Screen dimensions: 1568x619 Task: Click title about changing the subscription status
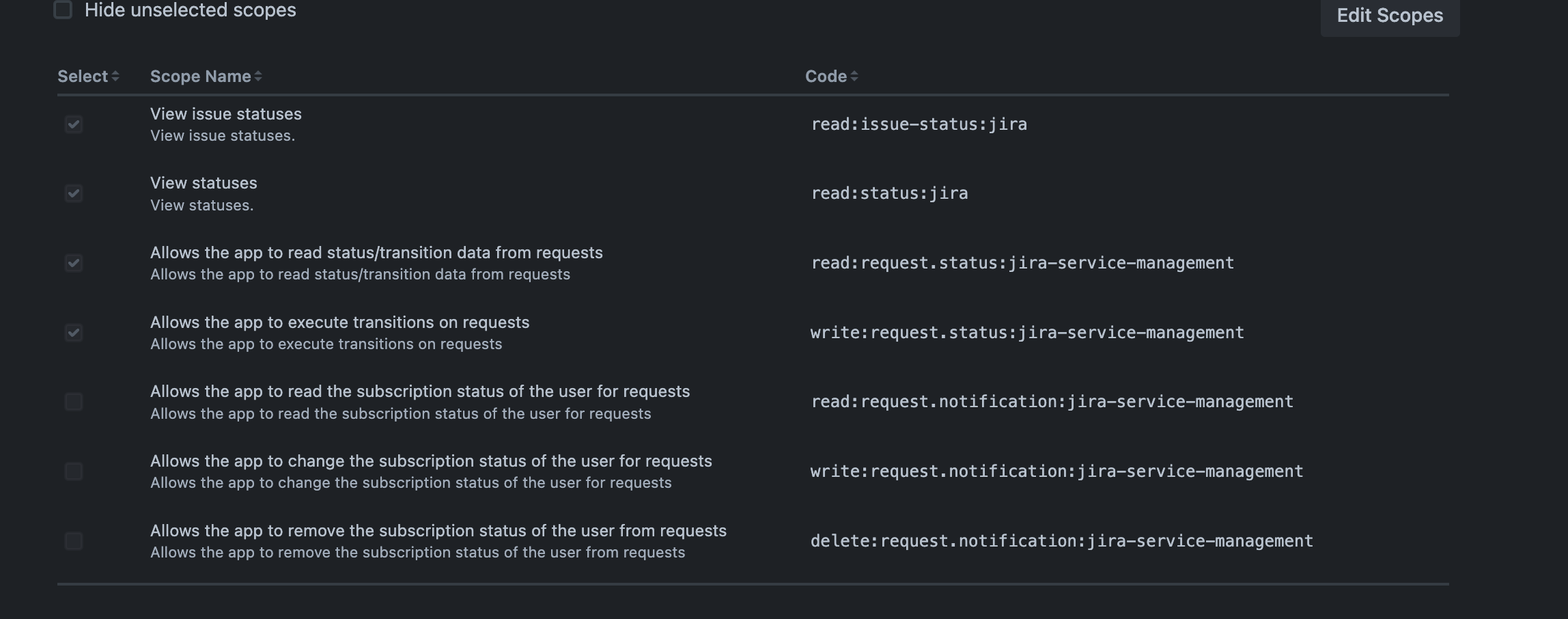pyautogui.click(x=431, y=461)
